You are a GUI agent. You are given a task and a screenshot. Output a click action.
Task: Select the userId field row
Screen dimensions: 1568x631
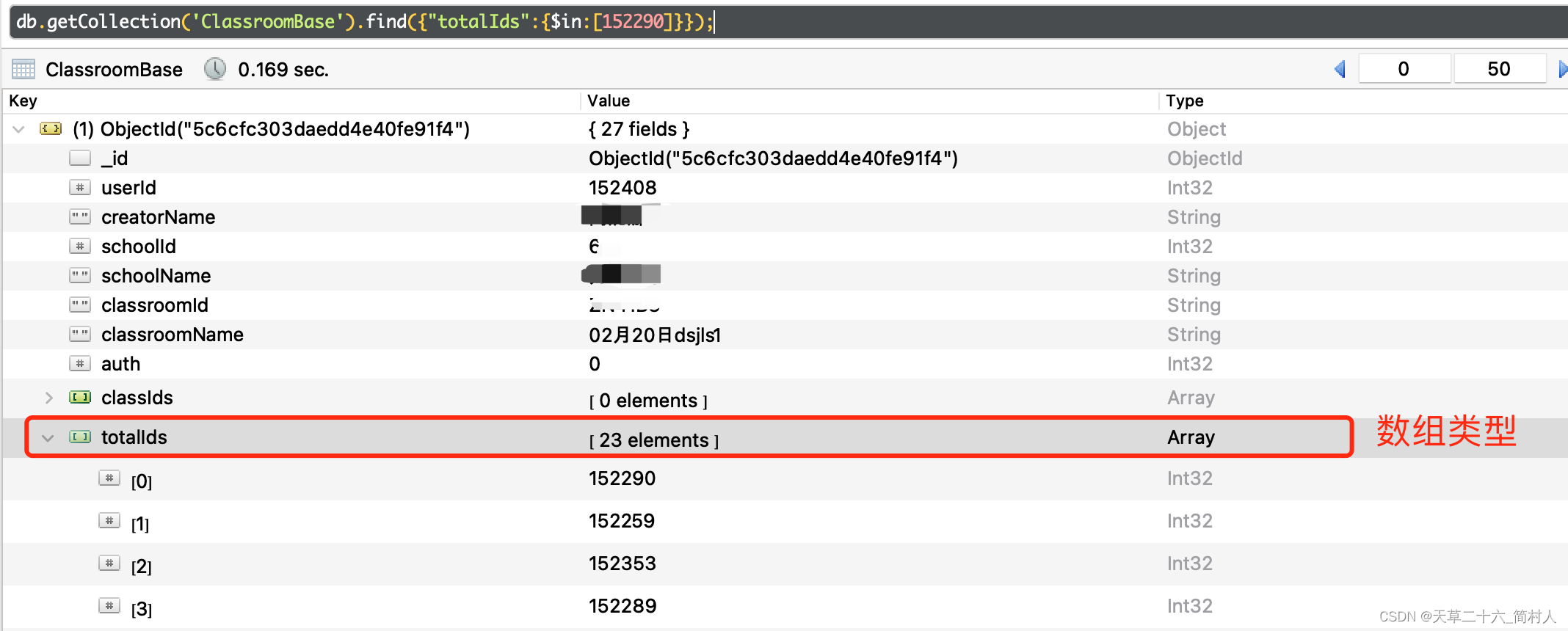pyautogui.click(x=785, y=187)
